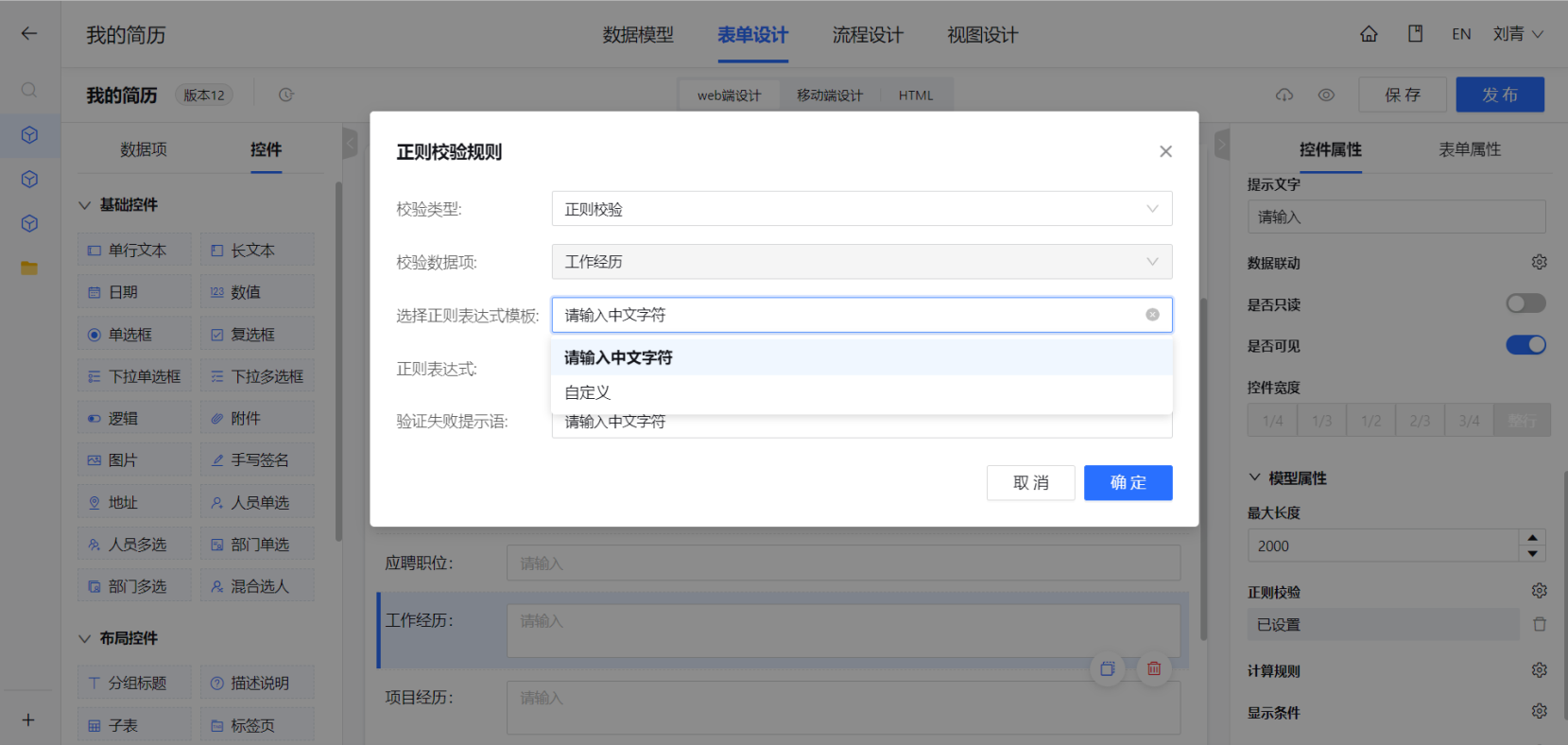Viewport: 1568px width, 745px height.
Task: Copy the 工作经历 field
Action: click(x=1108, y=669)
